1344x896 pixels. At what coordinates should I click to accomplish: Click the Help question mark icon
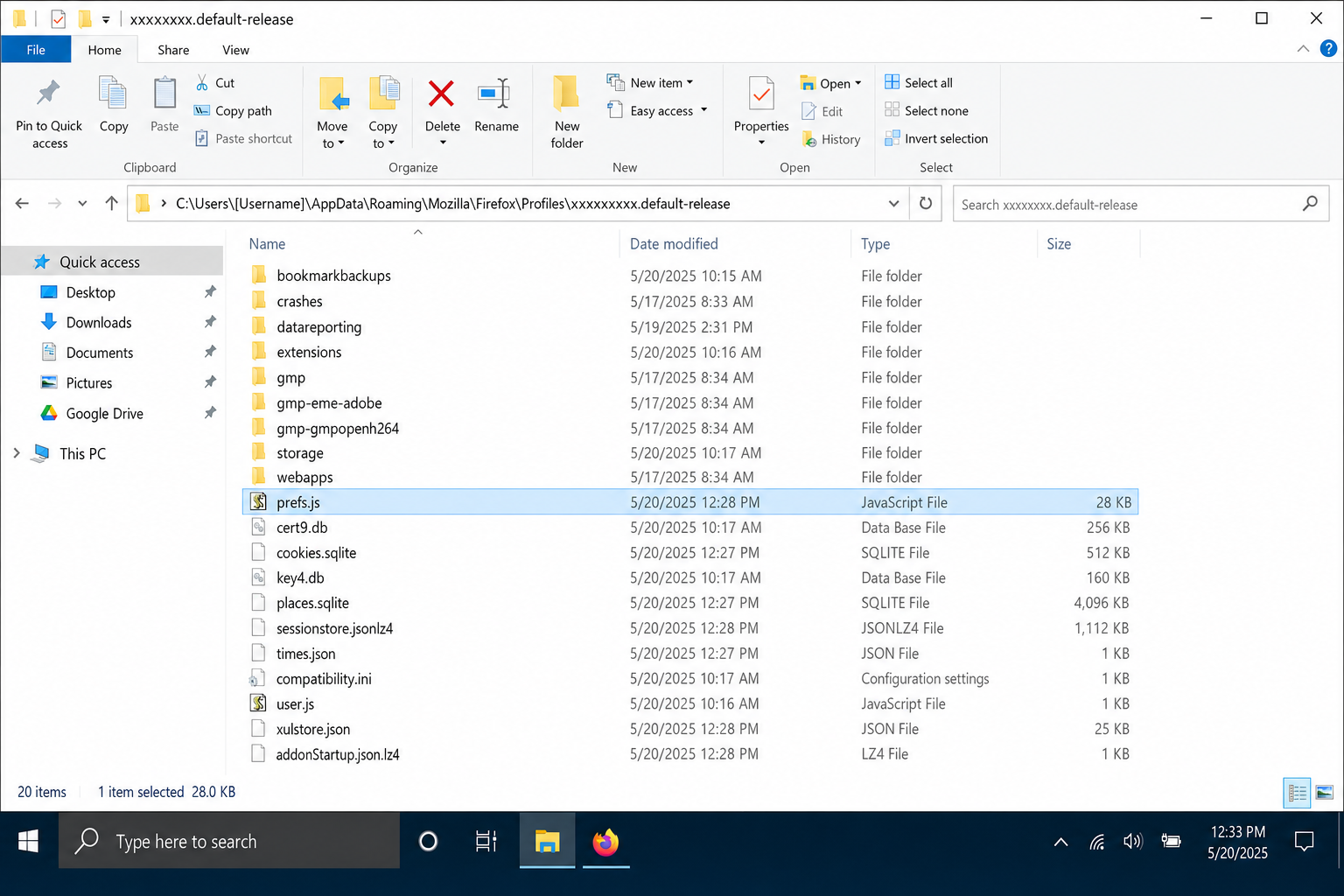(x=1328, y=49)
